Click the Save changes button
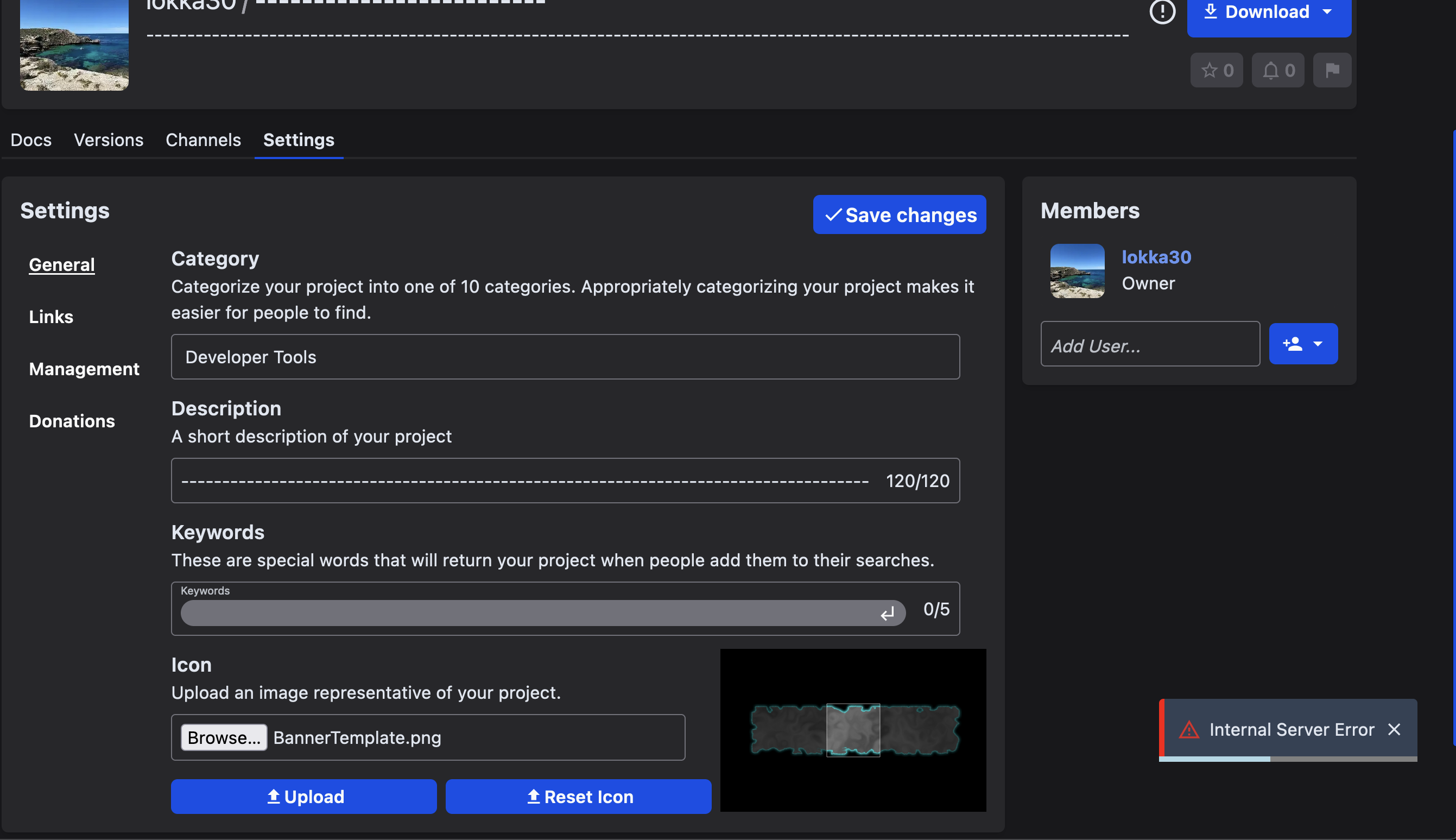Viewport: 1456px width, 840px height. coord(899,214)
